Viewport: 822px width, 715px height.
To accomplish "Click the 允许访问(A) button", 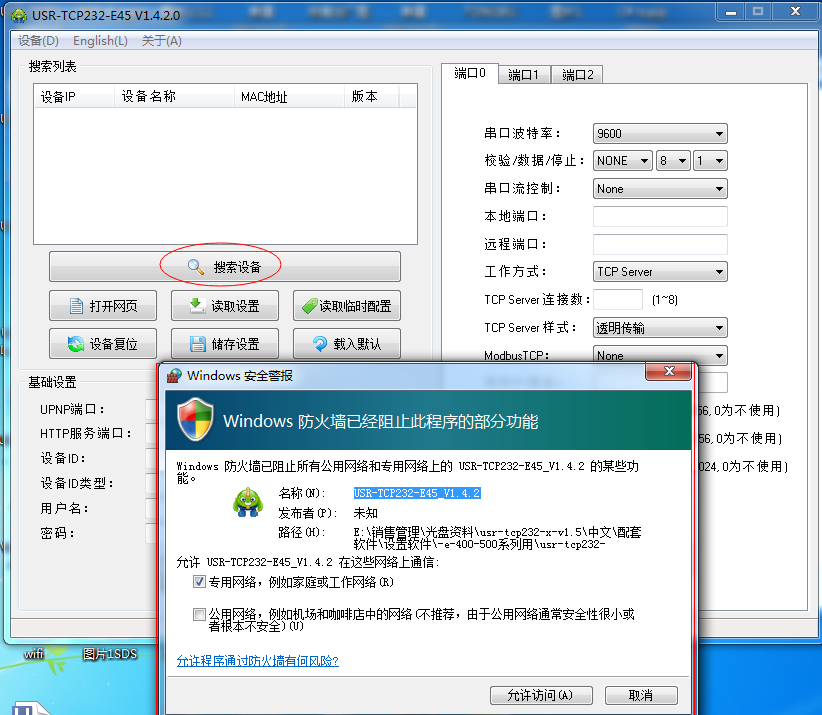I will [x=540, y=695].
